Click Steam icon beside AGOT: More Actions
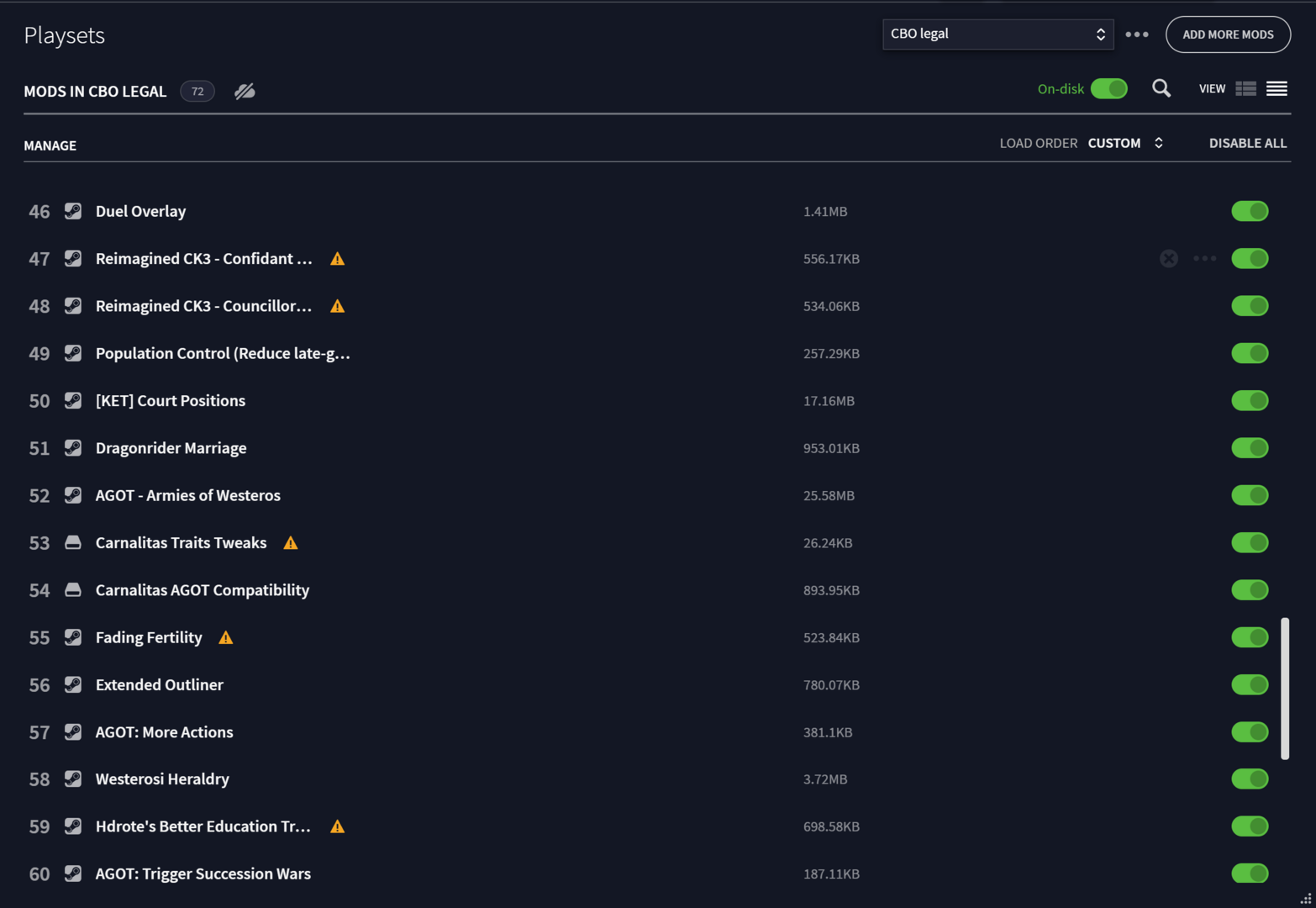The image size is (1316, 908). coord(73,731)
